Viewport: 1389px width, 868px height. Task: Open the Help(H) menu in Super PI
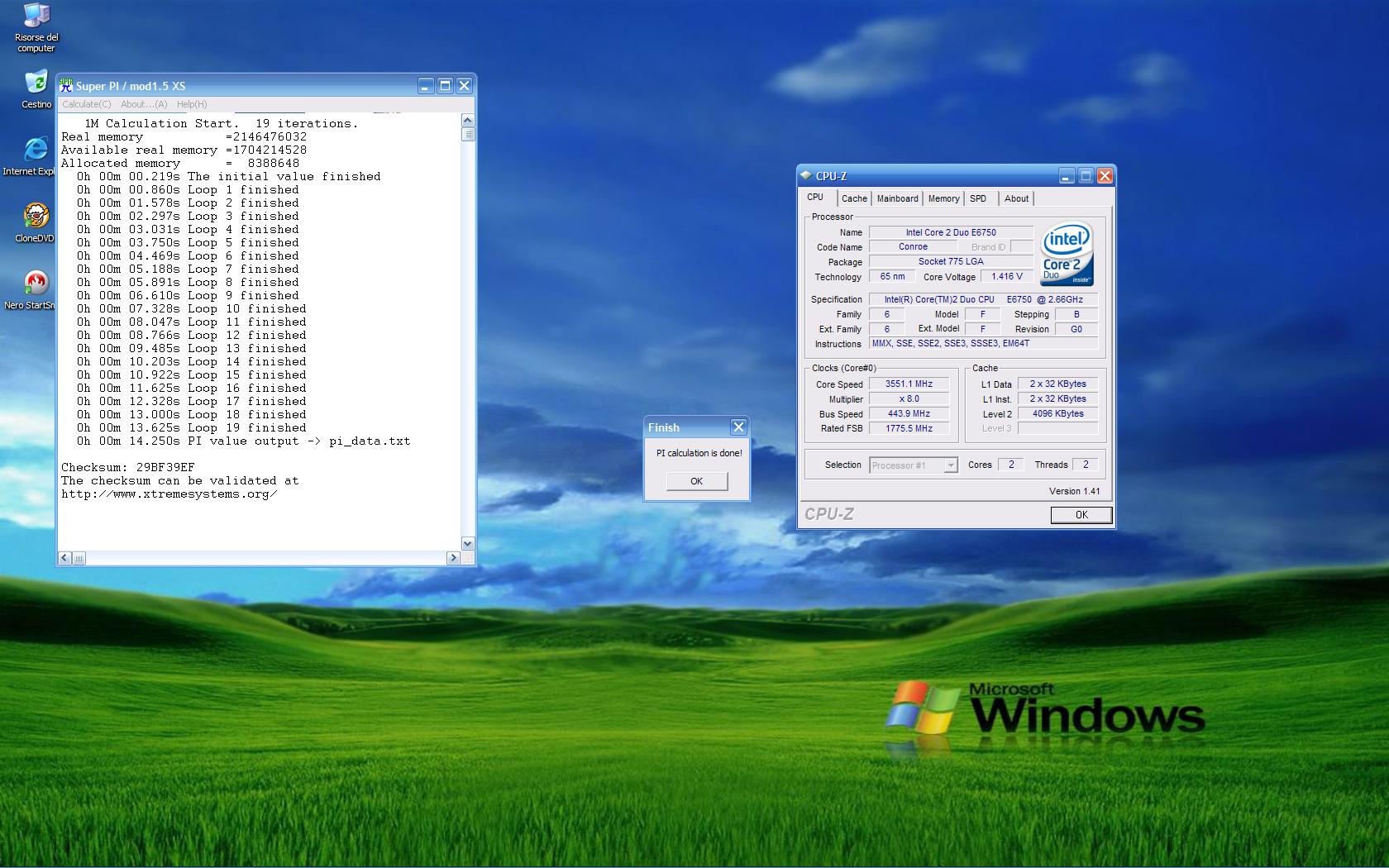coord(192,104)
